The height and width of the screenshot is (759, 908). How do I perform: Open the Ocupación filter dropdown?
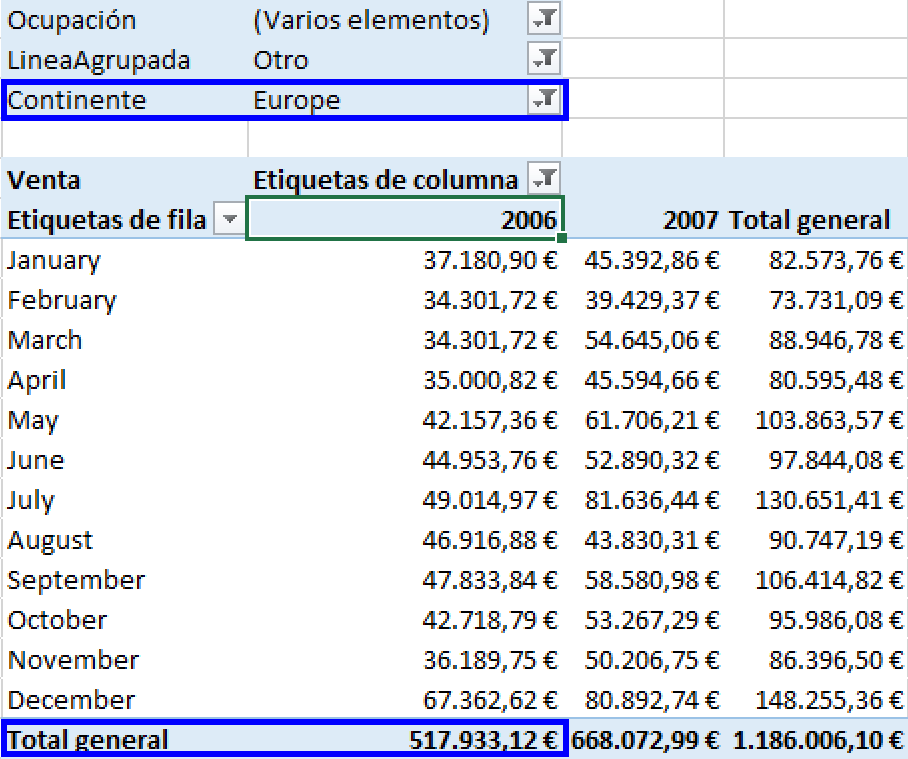tap(545, 20)
